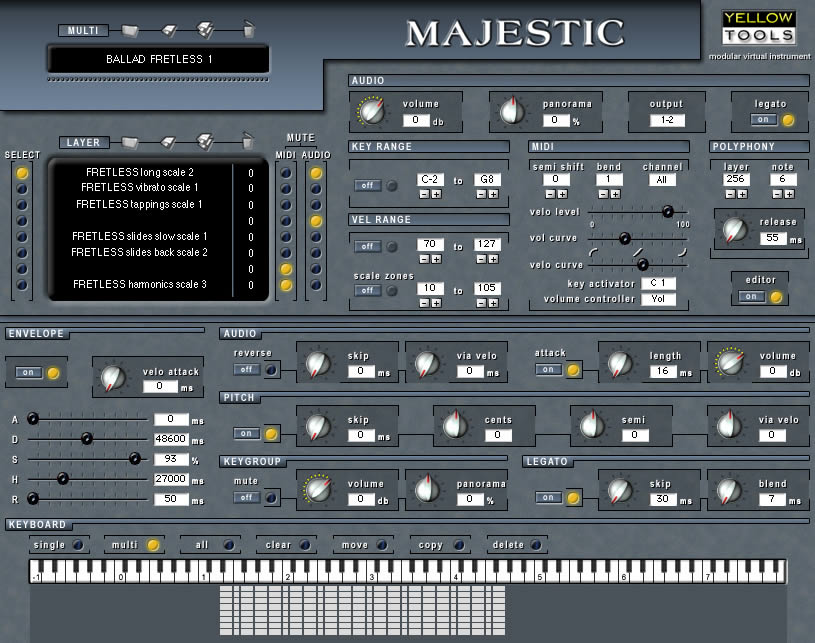Viewport: 815px width, 643px height.
Task: Toggle the LEGATO section on switch
Action: point(548,497)
